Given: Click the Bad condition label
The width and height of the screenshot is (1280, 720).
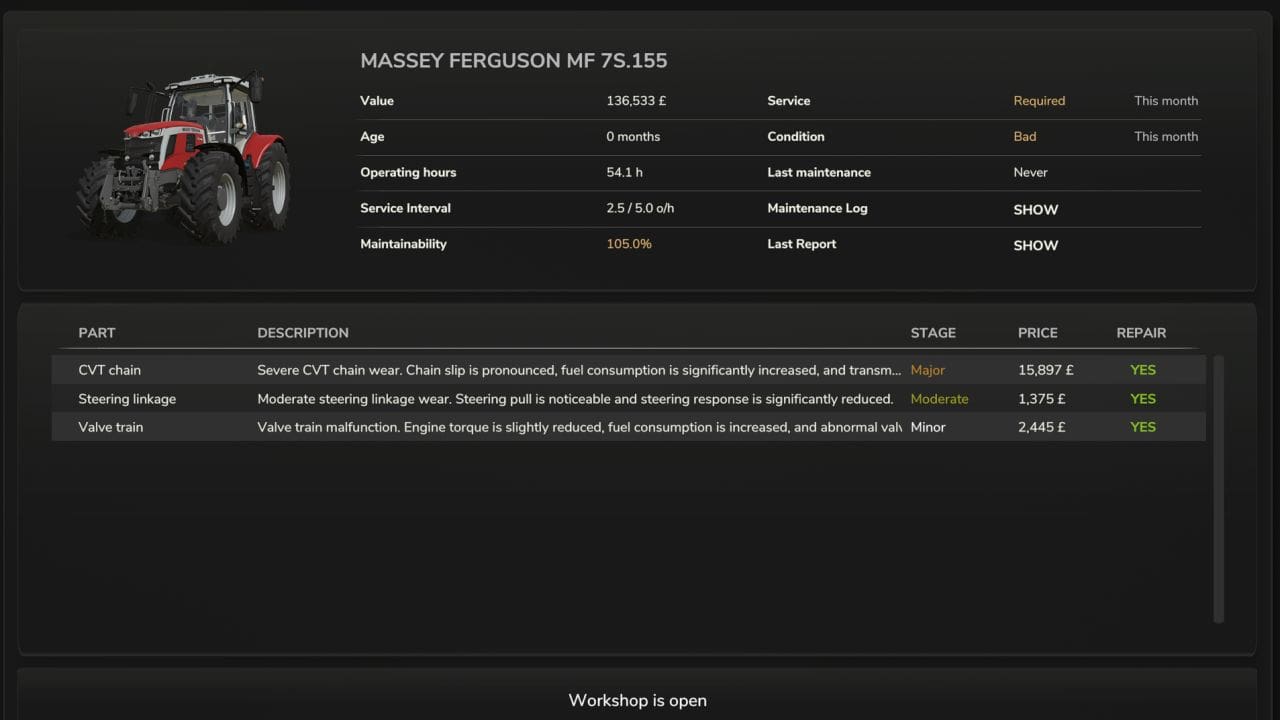Looking at the screenshot, I should tap(1024, 136).
